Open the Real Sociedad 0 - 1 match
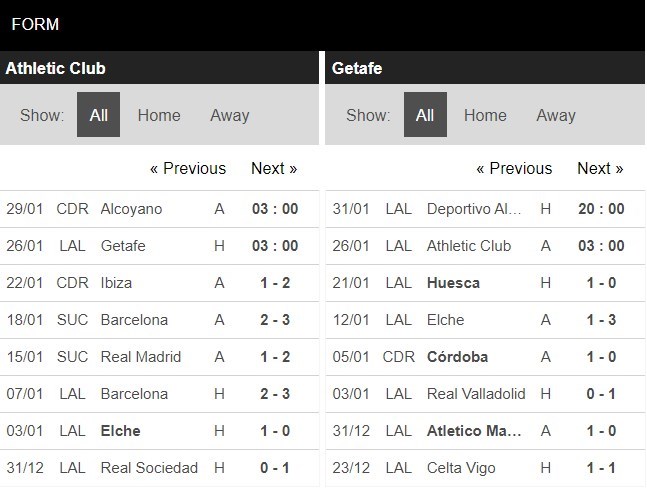Image resolution: width=647 pixels, height=495 pixels. [159, 468]
